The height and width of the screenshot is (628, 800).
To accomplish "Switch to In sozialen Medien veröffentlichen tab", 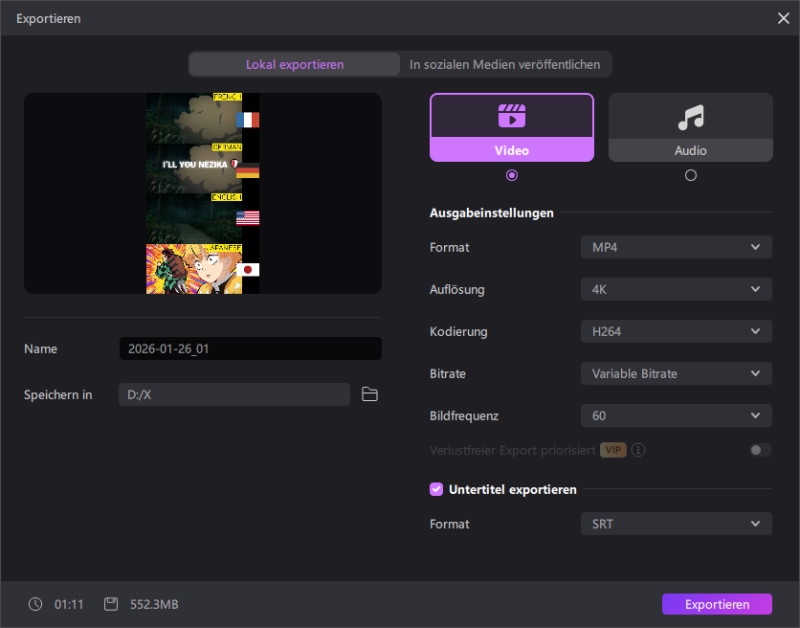I will (x=505, y=64).
